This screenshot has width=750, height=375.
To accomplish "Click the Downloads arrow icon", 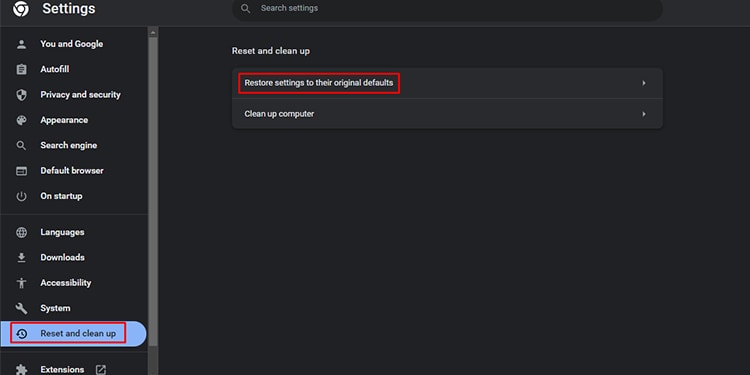I will [21, 258].
